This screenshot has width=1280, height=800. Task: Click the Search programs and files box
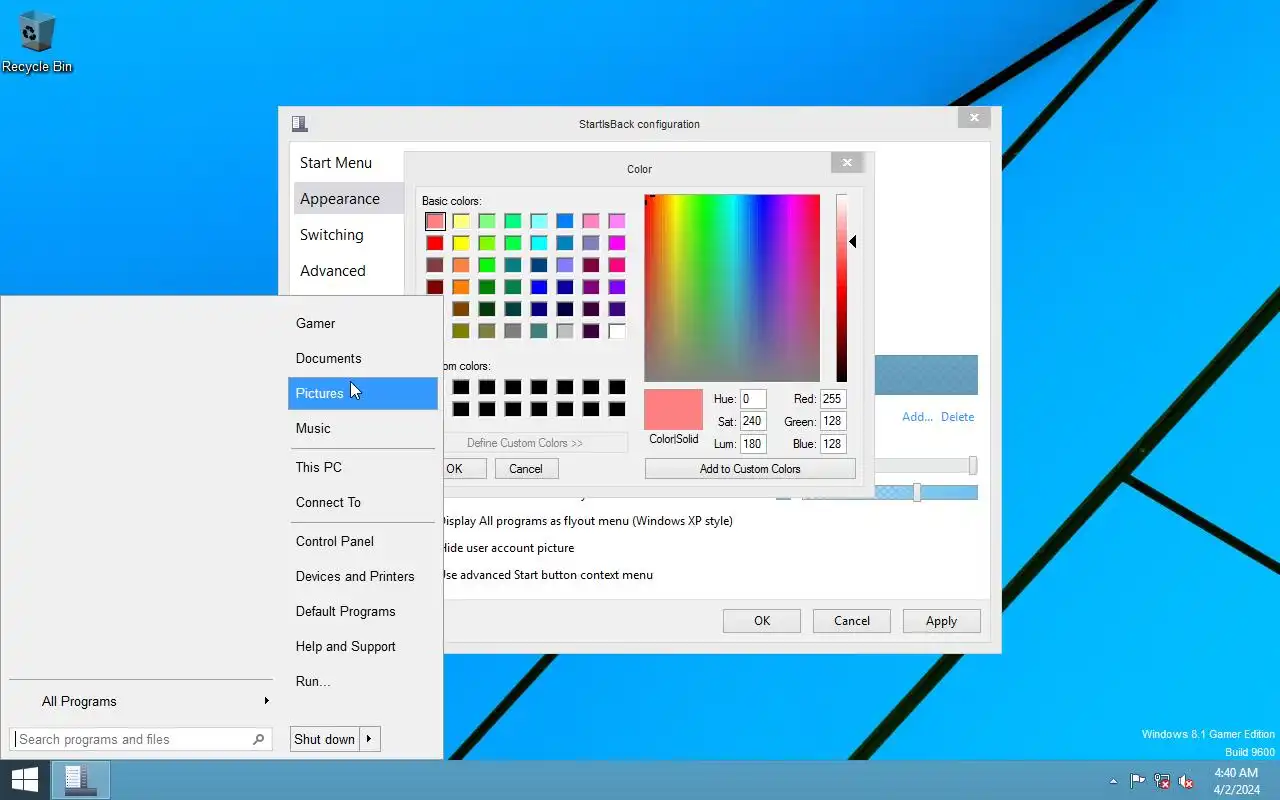coord(141,739)
